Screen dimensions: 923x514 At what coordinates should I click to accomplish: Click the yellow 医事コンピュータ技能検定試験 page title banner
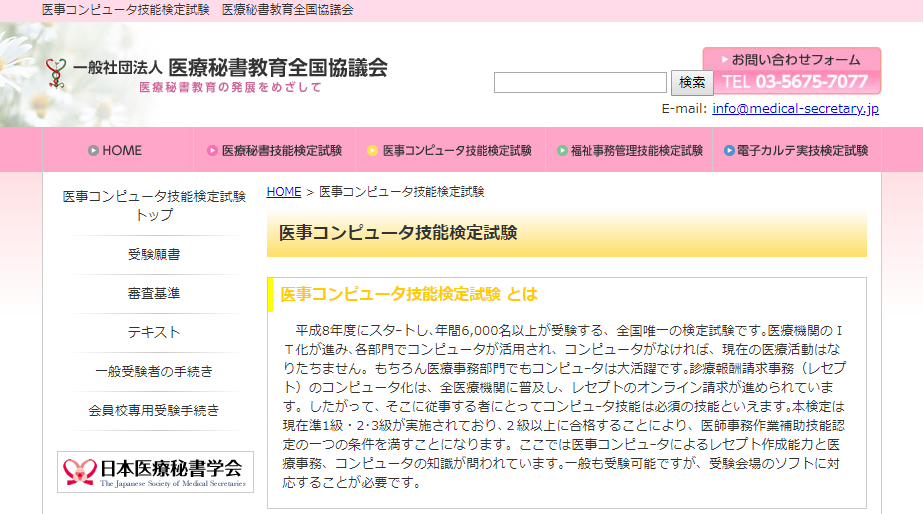click(x=567, y=233)
